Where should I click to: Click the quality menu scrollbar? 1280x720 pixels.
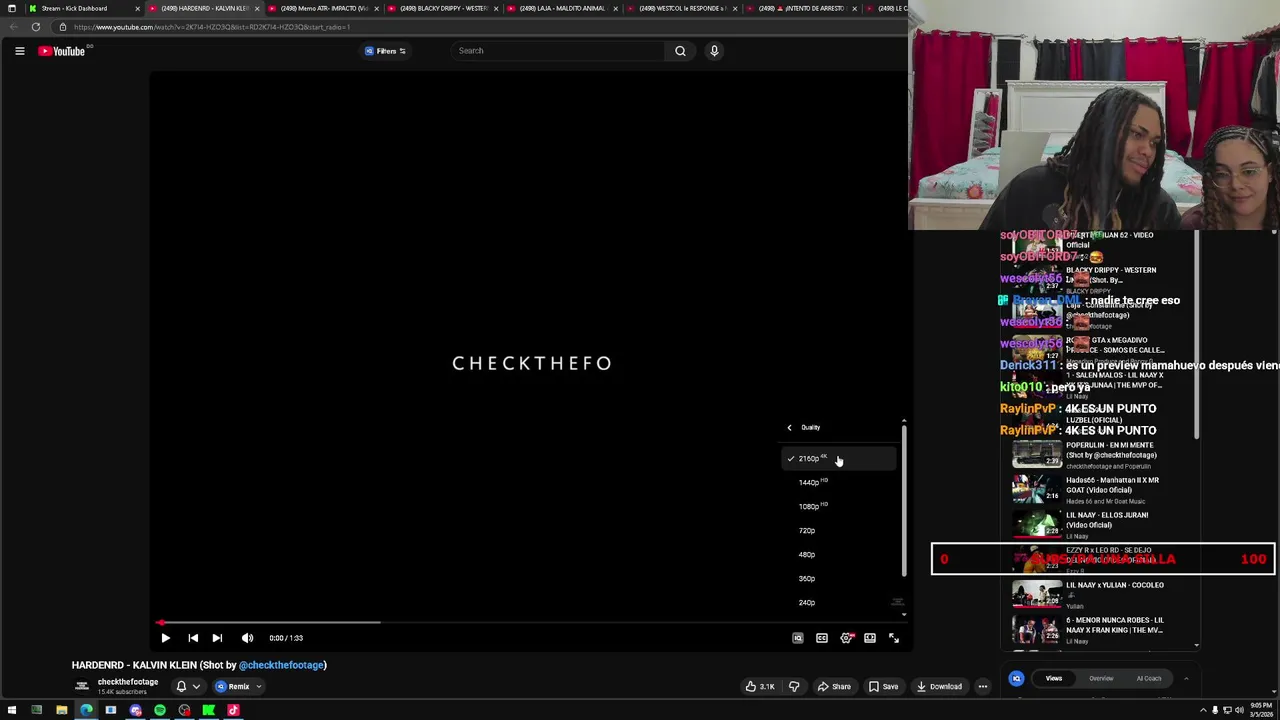[x=904, y=500]
